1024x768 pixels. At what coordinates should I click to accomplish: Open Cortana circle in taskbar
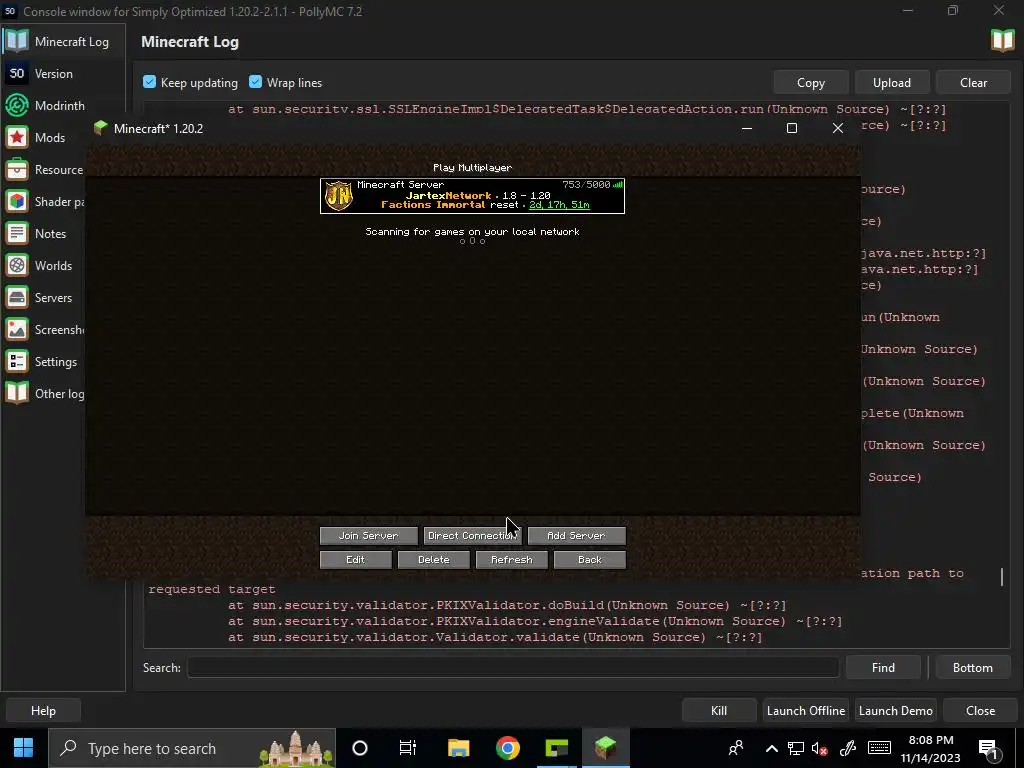(x=360, y=748)
